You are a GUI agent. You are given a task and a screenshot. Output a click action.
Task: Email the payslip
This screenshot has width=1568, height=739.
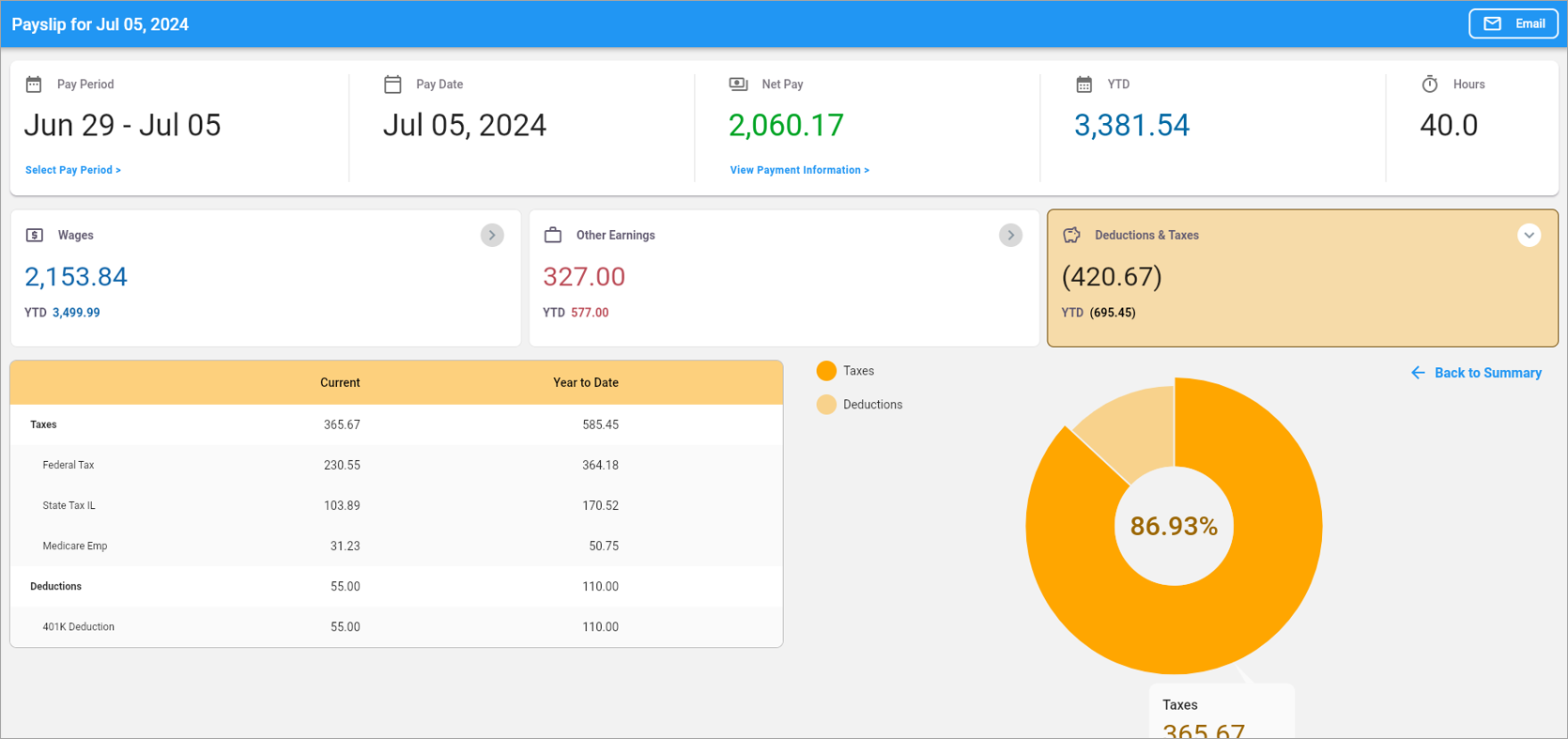coord(1514,23)
